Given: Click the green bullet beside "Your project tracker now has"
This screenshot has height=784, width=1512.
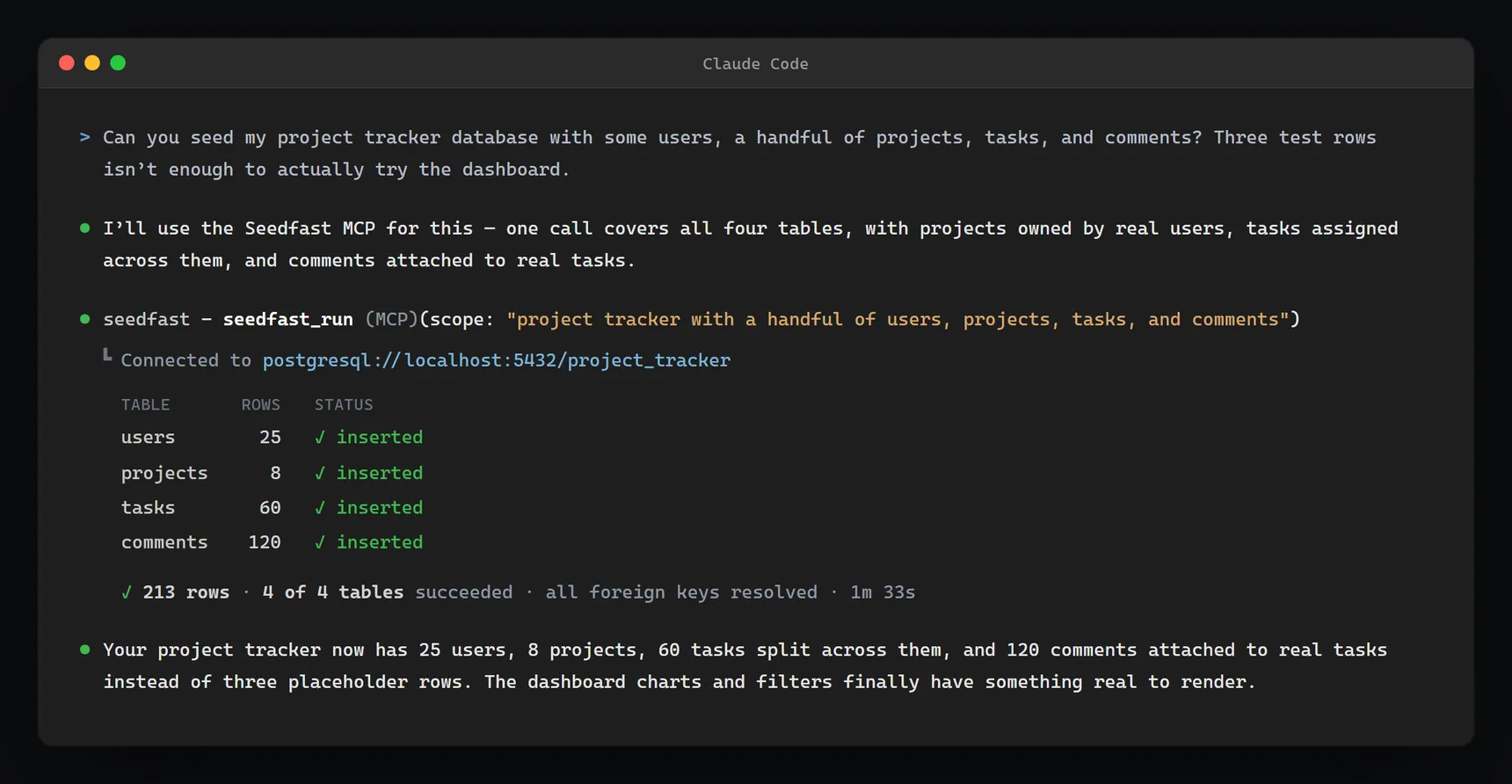Looking at the screenshot, I should 85,650.
